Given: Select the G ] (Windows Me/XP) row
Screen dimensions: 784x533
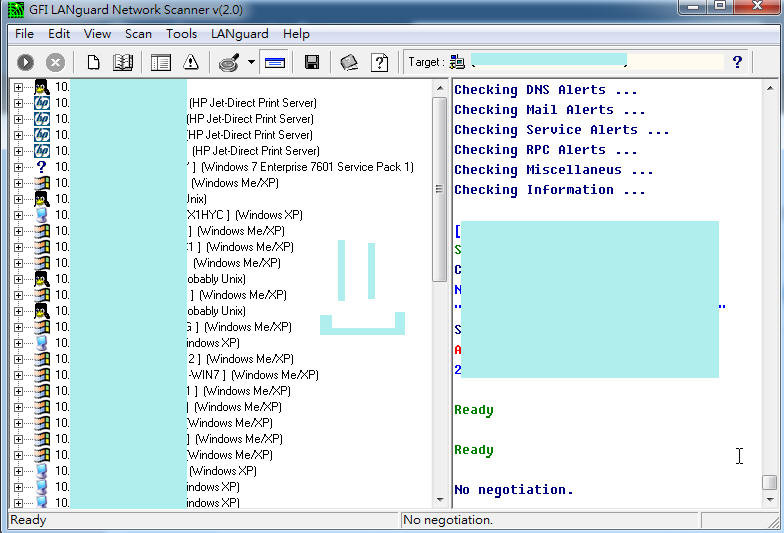Looking at the screenshot, I should coord(174,327).
